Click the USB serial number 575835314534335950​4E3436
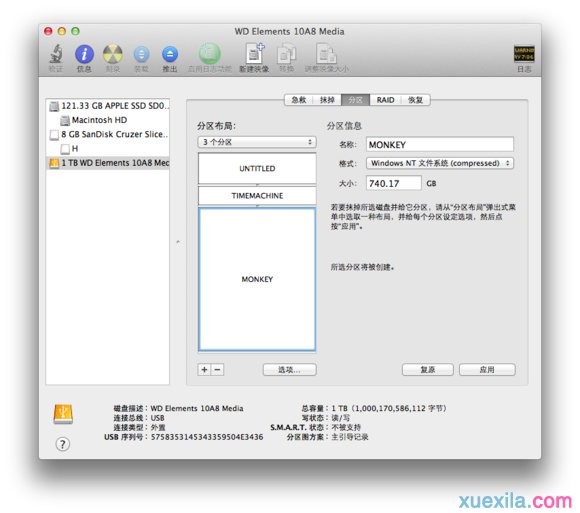 pyautogui.click(x=207, y=437)
